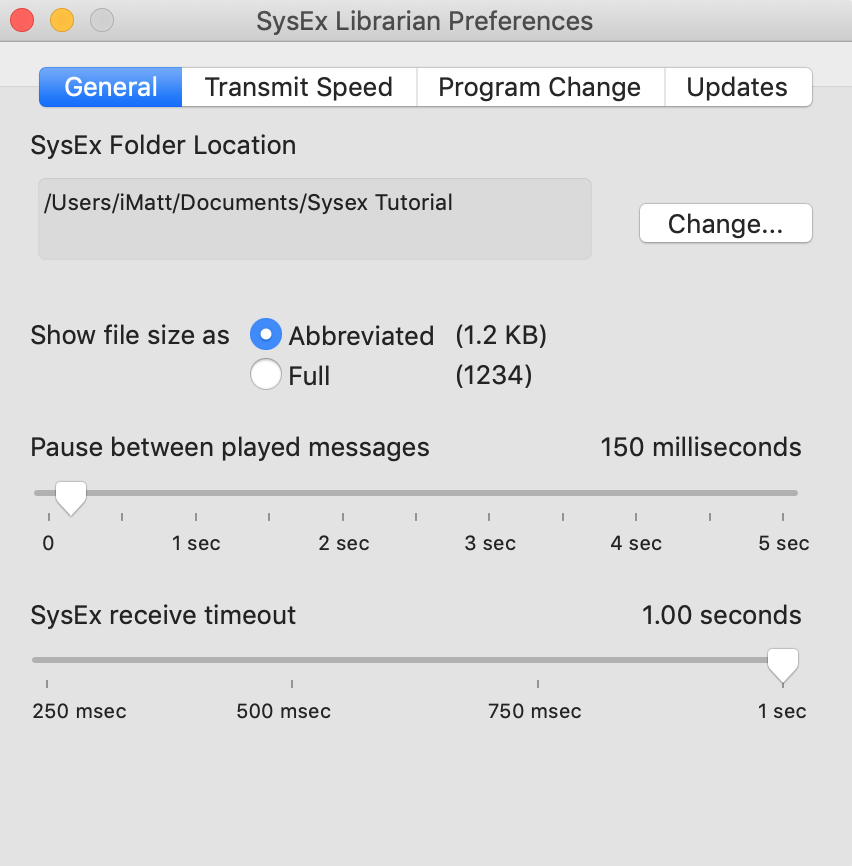
Task: Select the Program Change tab
Action: click(x=540, y=87)
